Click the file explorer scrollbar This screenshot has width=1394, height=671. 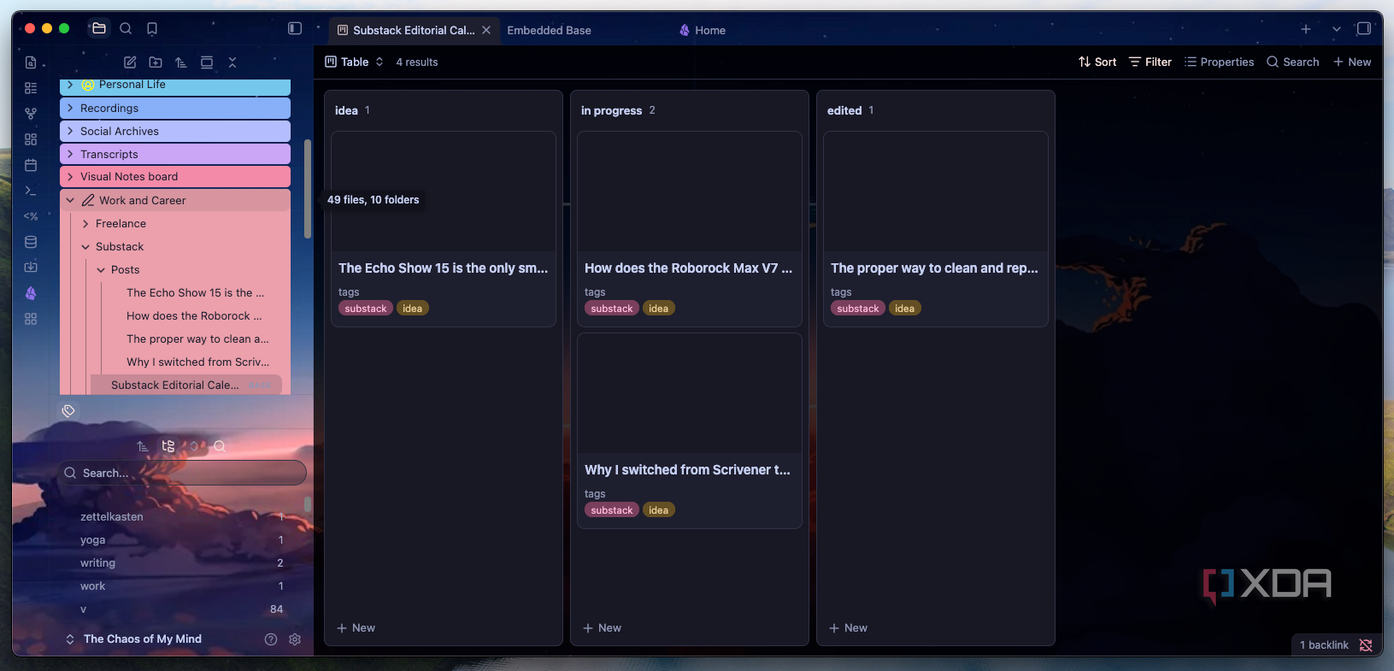(x=307, y=188)
